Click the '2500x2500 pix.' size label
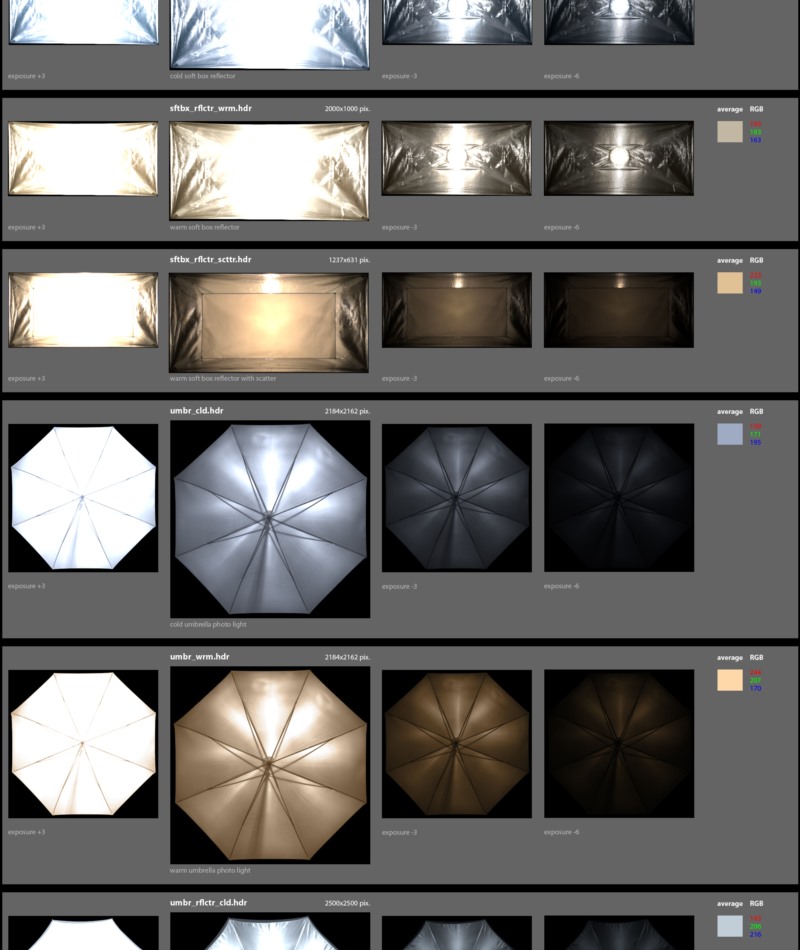 [347, 903]
